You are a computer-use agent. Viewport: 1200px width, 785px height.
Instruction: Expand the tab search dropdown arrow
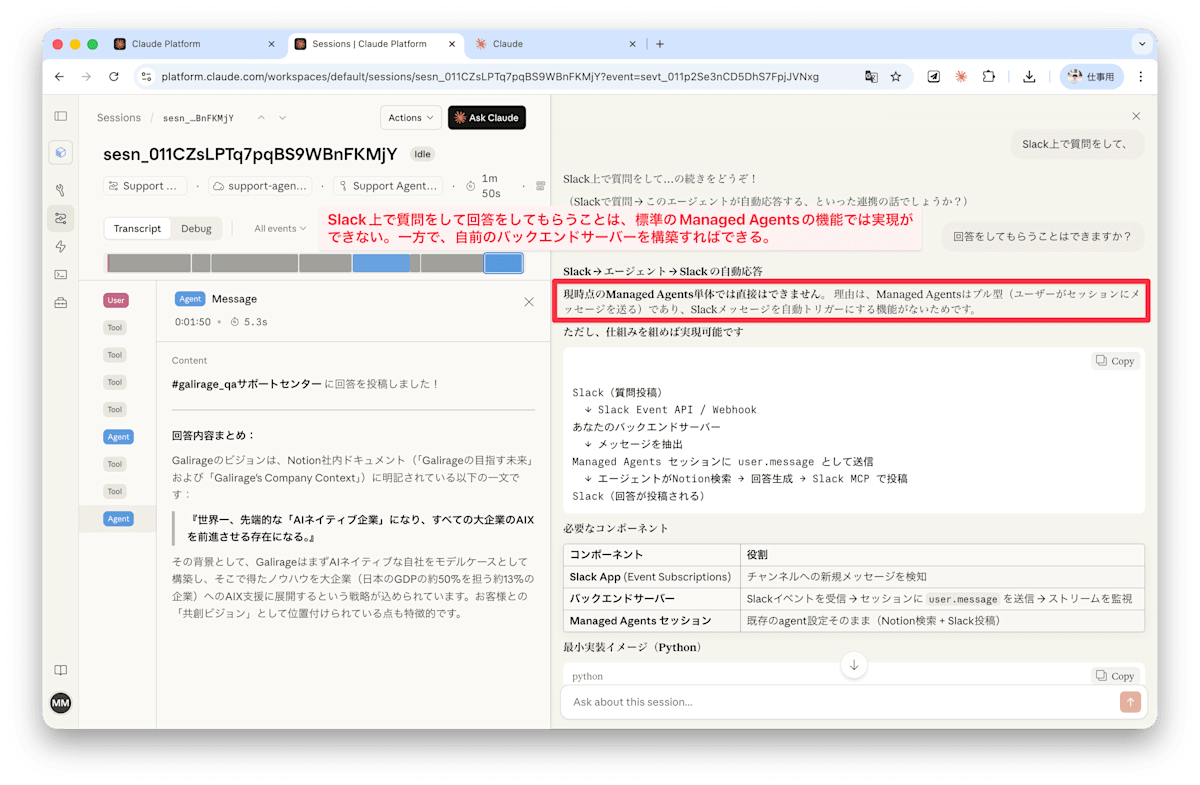pos(1142,44)
